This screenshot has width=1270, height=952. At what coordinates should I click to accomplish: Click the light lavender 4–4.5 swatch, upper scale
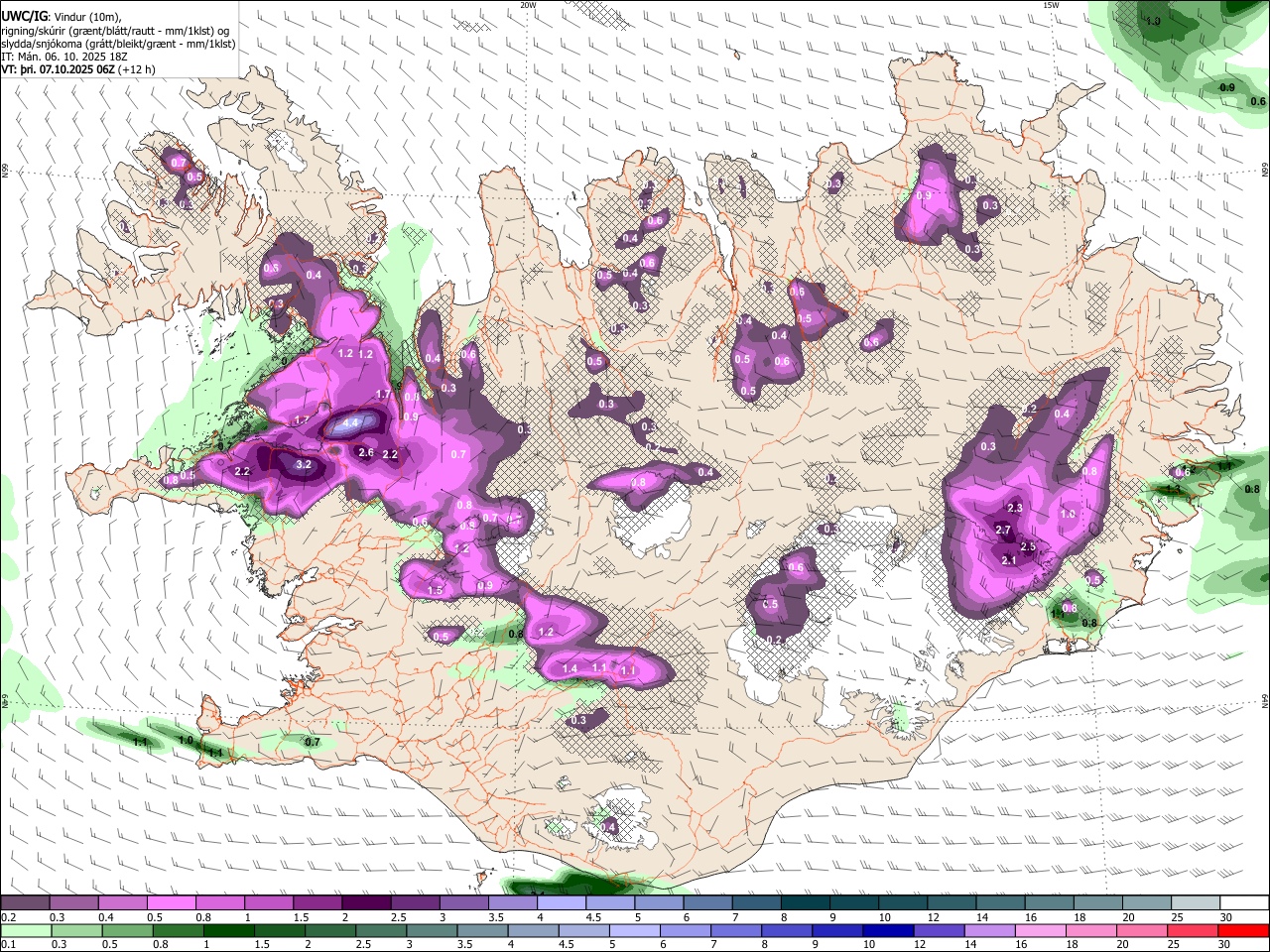(561, 903)
